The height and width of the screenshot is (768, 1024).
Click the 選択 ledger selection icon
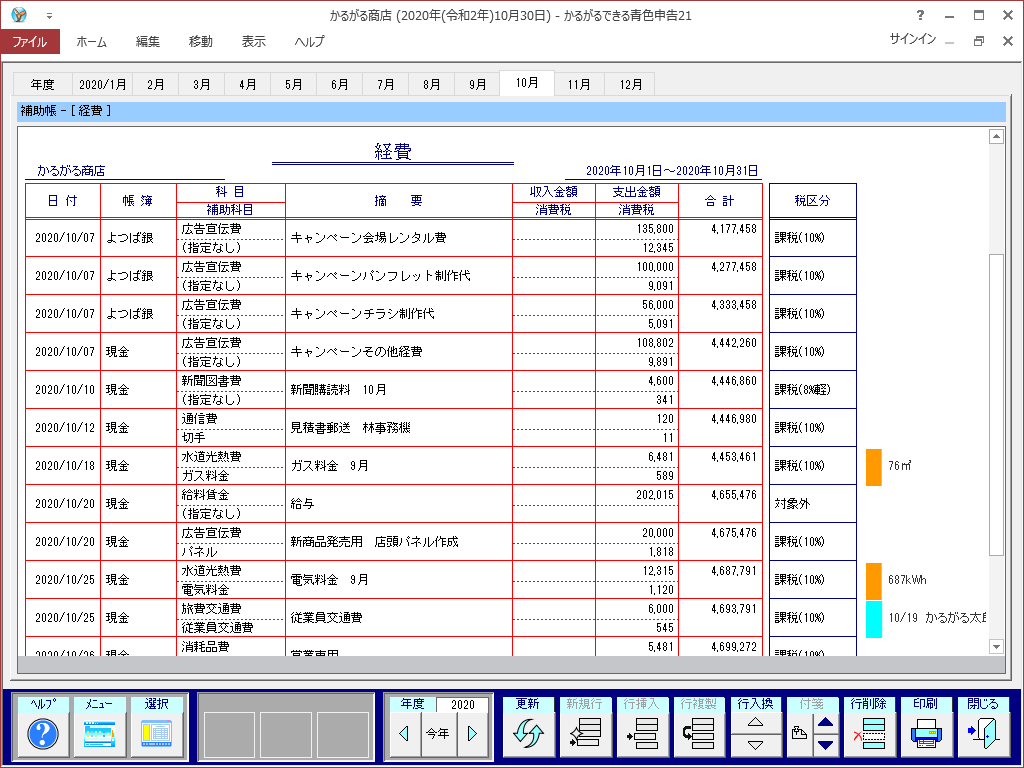pos(157,733)
